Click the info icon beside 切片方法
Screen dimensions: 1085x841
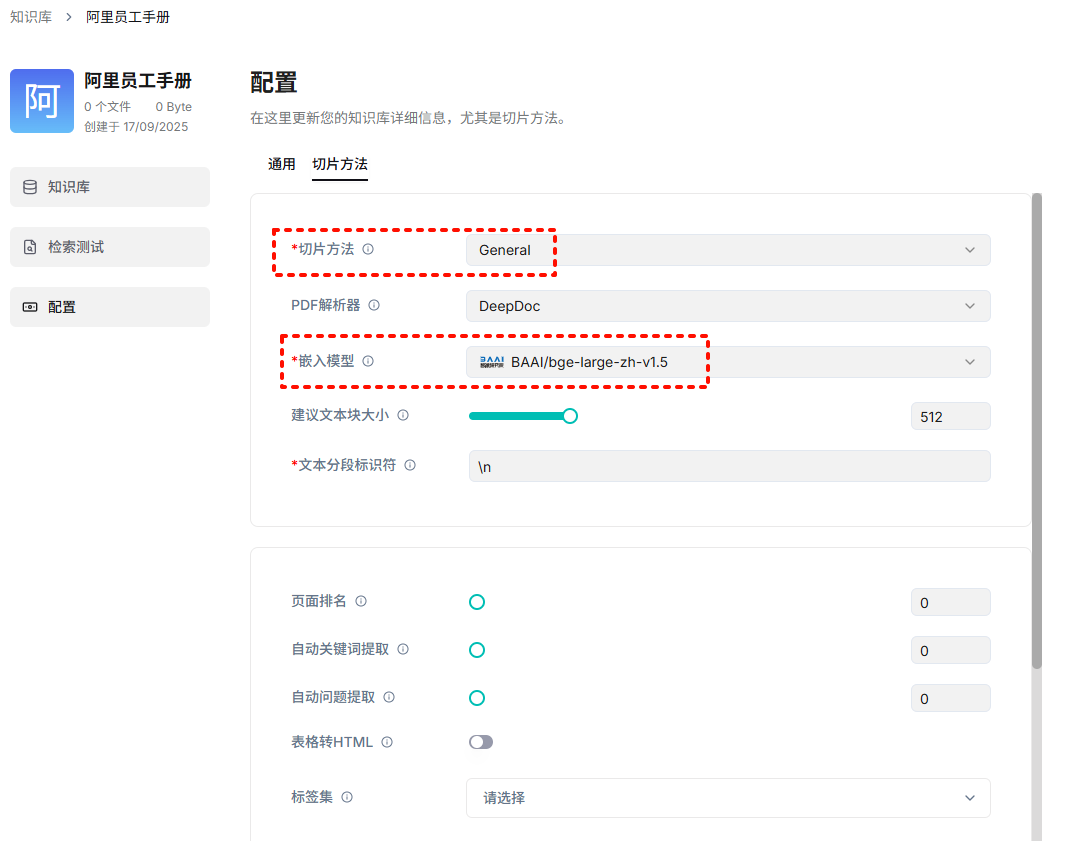[x=368, y=250]
